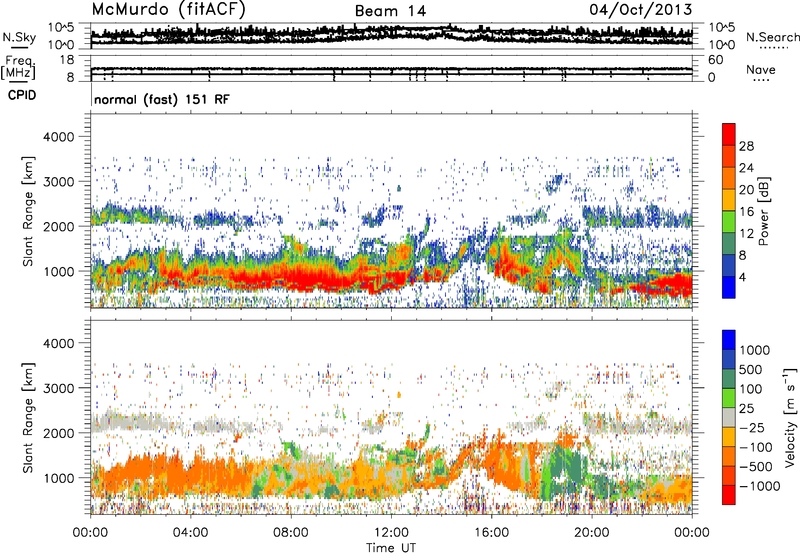Click the Beam 14 label
This screenshot has height=554, width=800.
tap(390, 11)
